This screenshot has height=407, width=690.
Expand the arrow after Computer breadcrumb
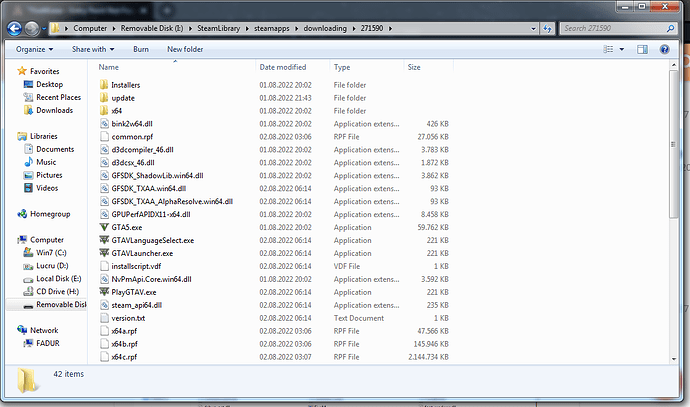point(114,29)
